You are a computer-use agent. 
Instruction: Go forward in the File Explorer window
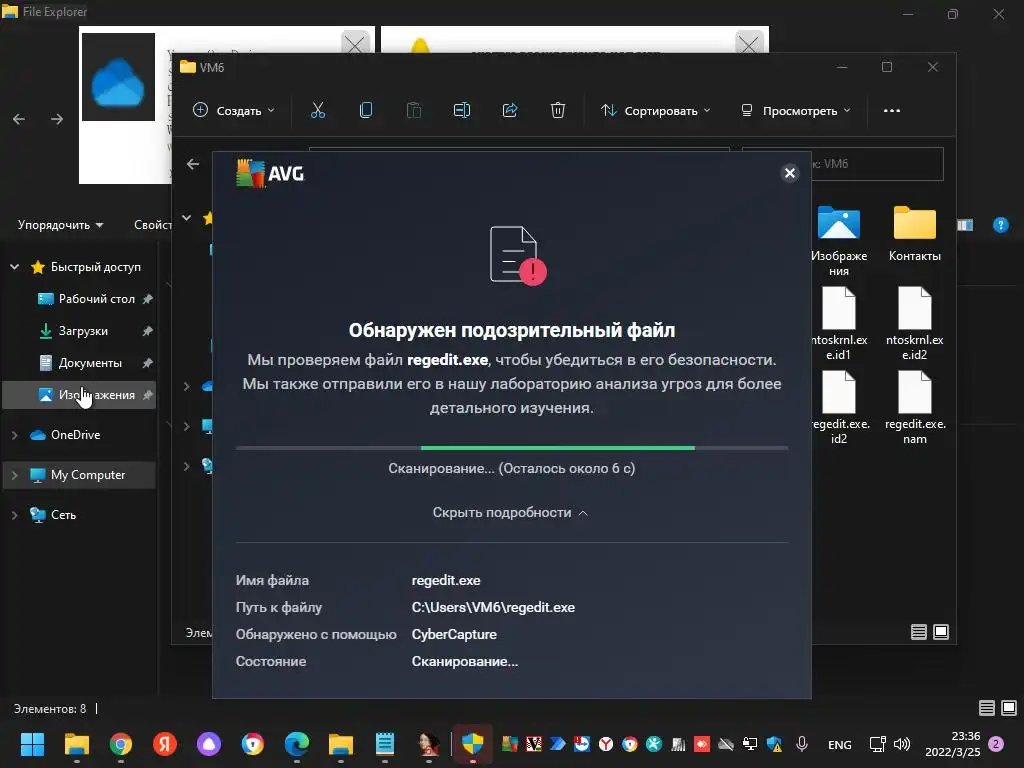click(57, 119)
